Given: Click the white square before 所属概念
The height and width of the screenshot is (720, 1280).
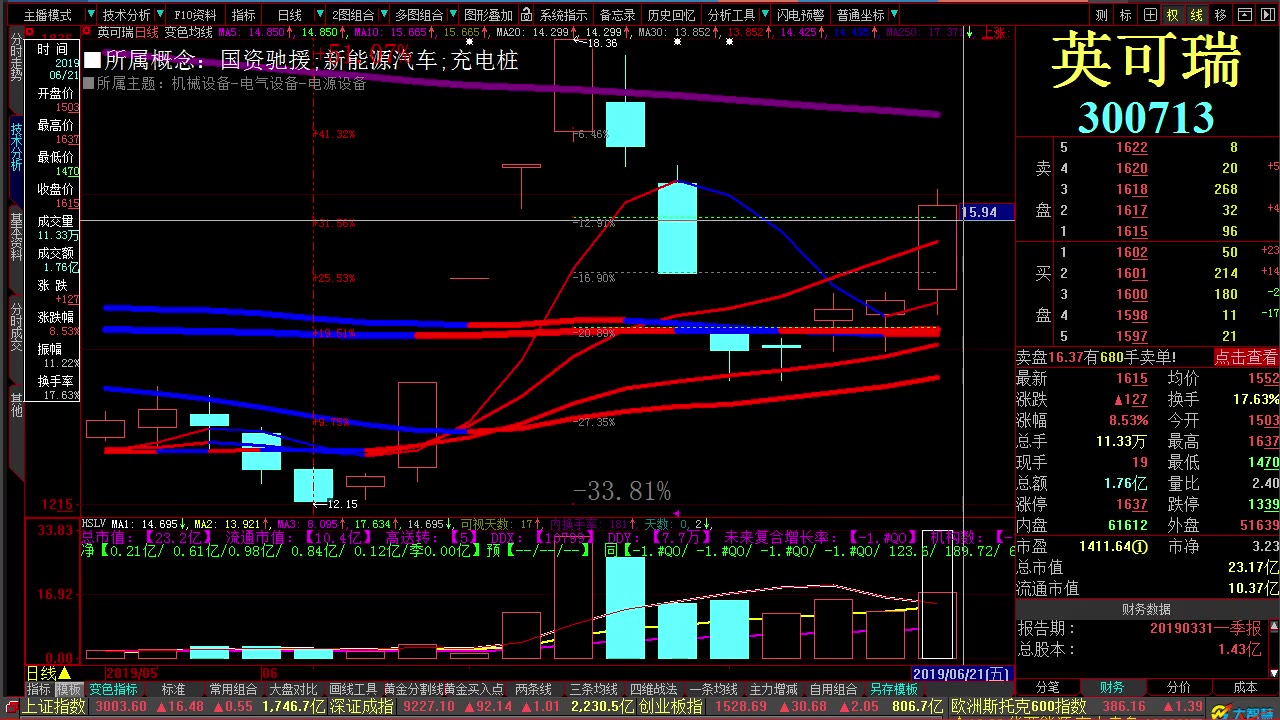Looking at the screenshot, I should pyautogui.click(x=92, y=61).
